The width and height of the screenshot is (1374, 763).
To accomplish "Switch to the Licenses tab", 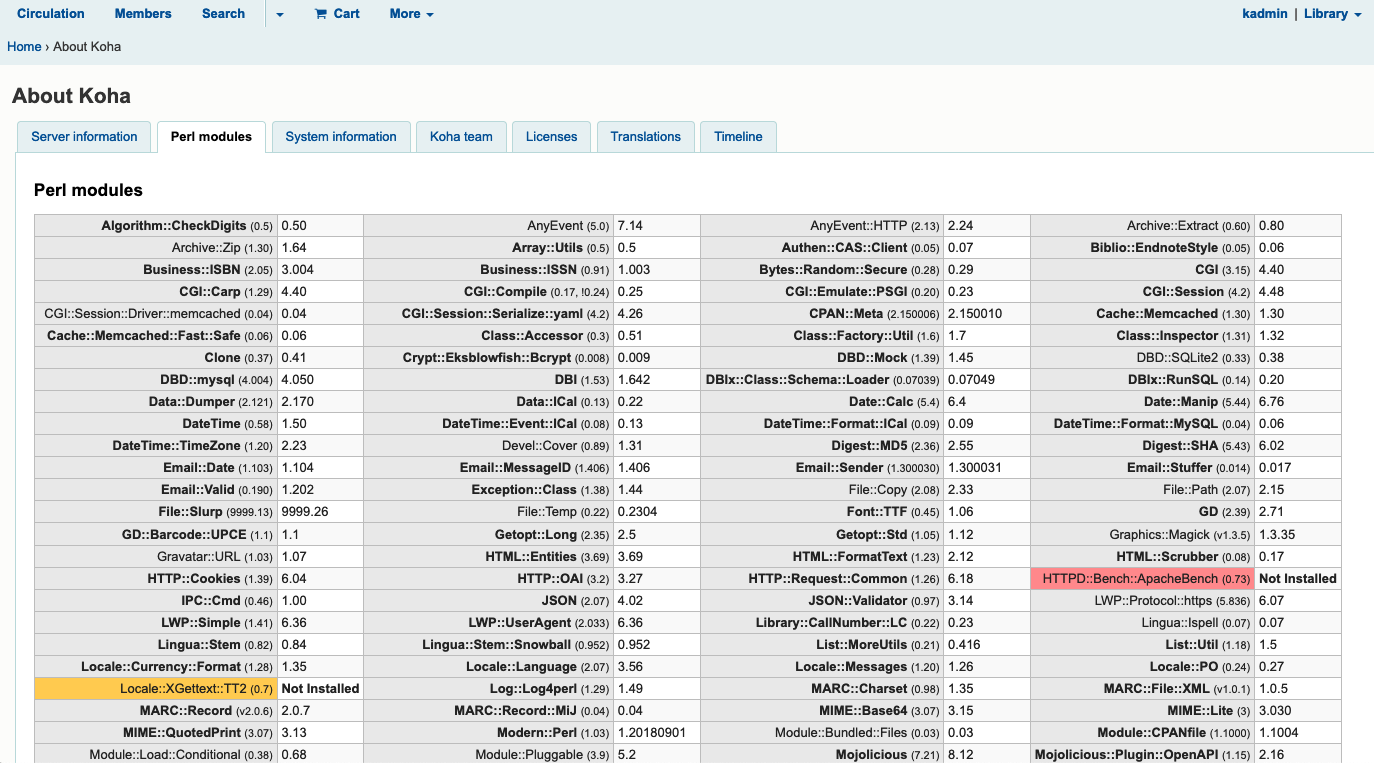I will click(551, 137).
